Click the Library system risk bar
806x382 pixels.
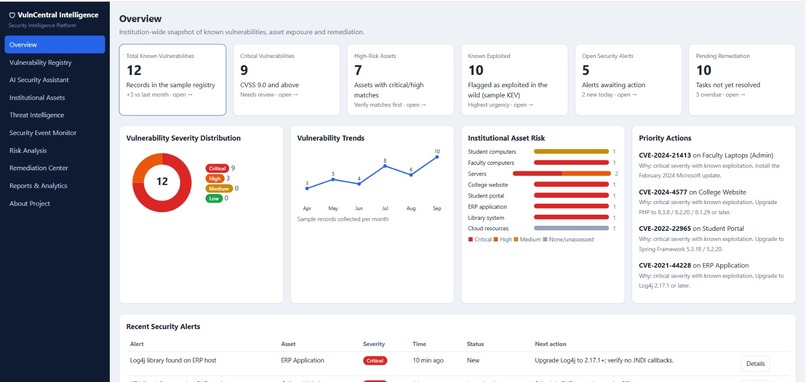pos(571,217)
